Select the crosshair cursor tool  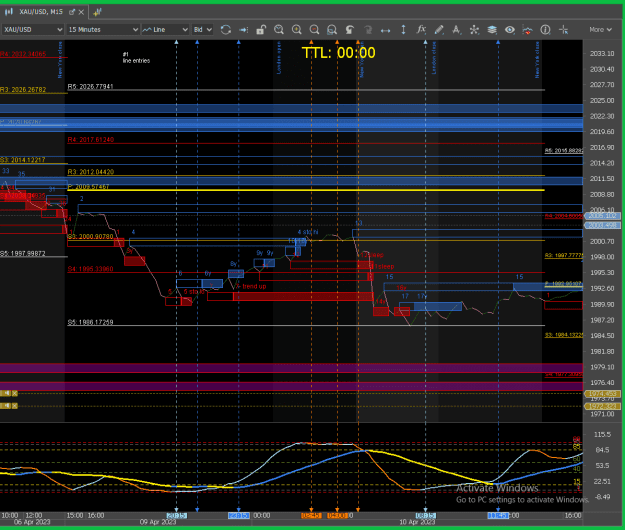pyautogui.click(x=563, y=29)
